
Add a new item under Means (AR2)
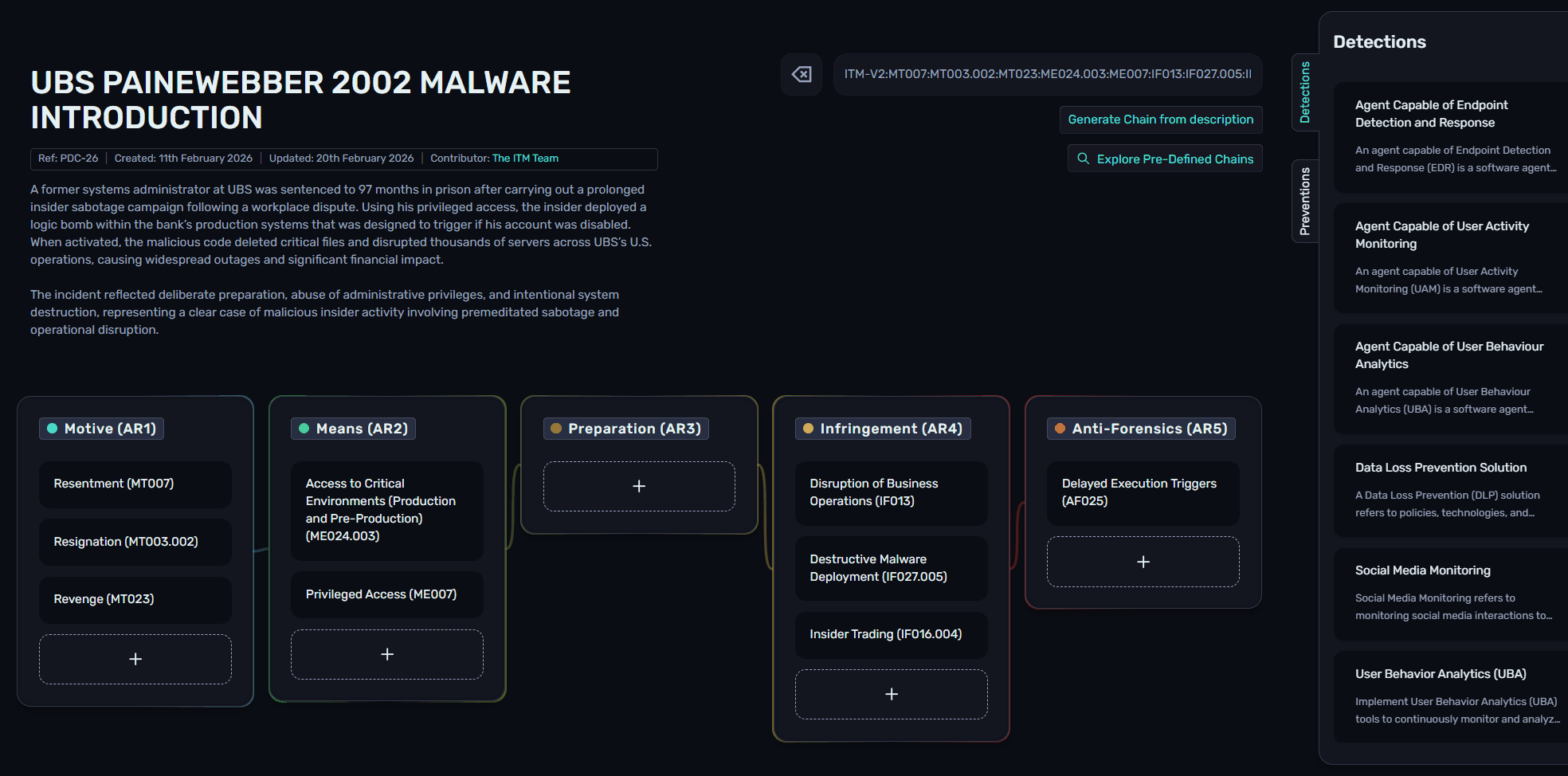coord(387,654)
